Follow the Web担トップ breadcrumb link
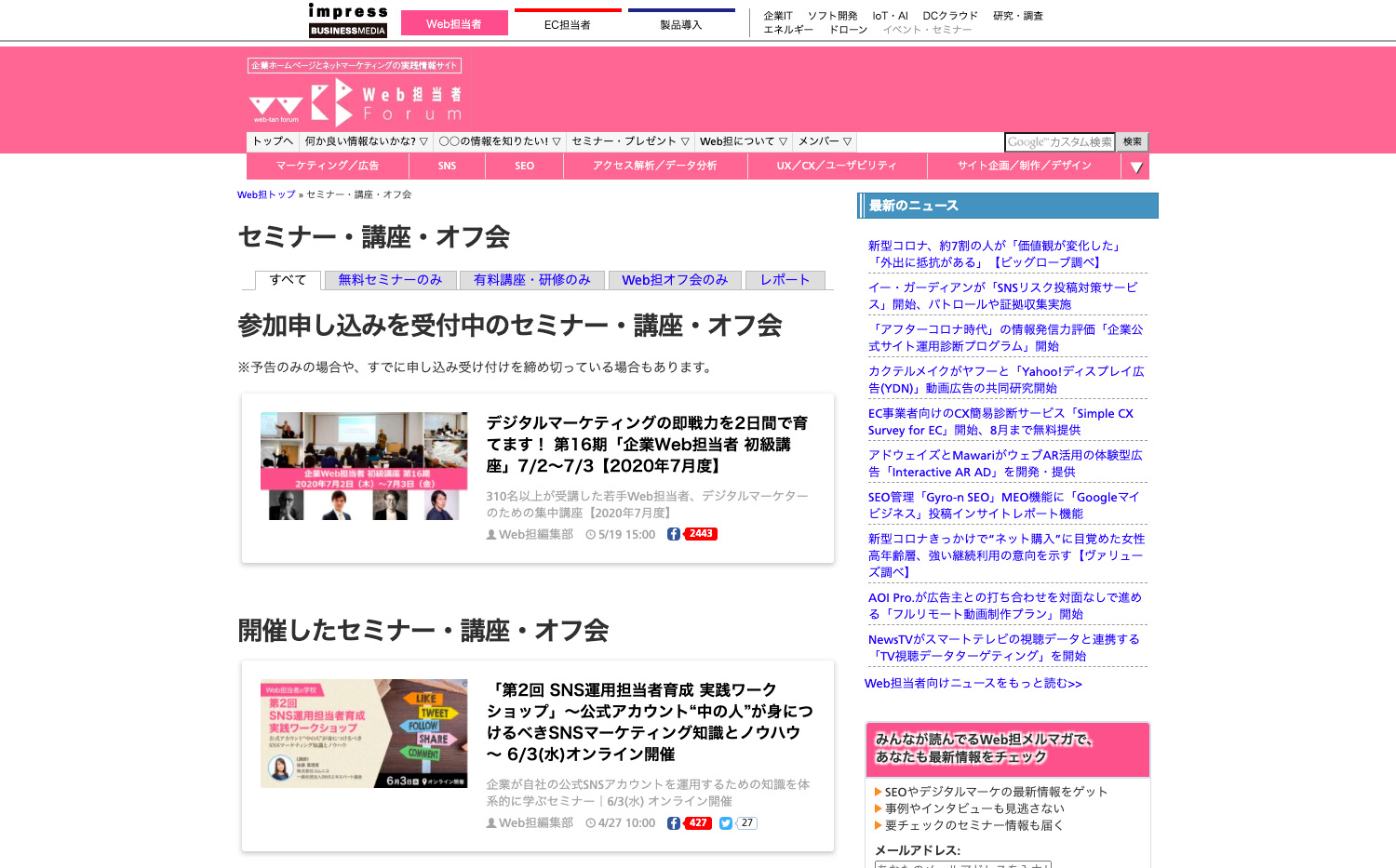The width and height of the screenshot is (1396, 868). pos(266,195)
